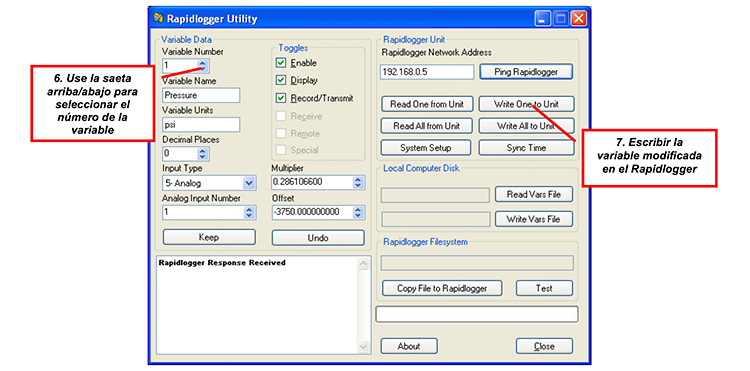Click the disabled Remote checkbox
The width and height of the screenshot is (750, 371).
point(281,133)
